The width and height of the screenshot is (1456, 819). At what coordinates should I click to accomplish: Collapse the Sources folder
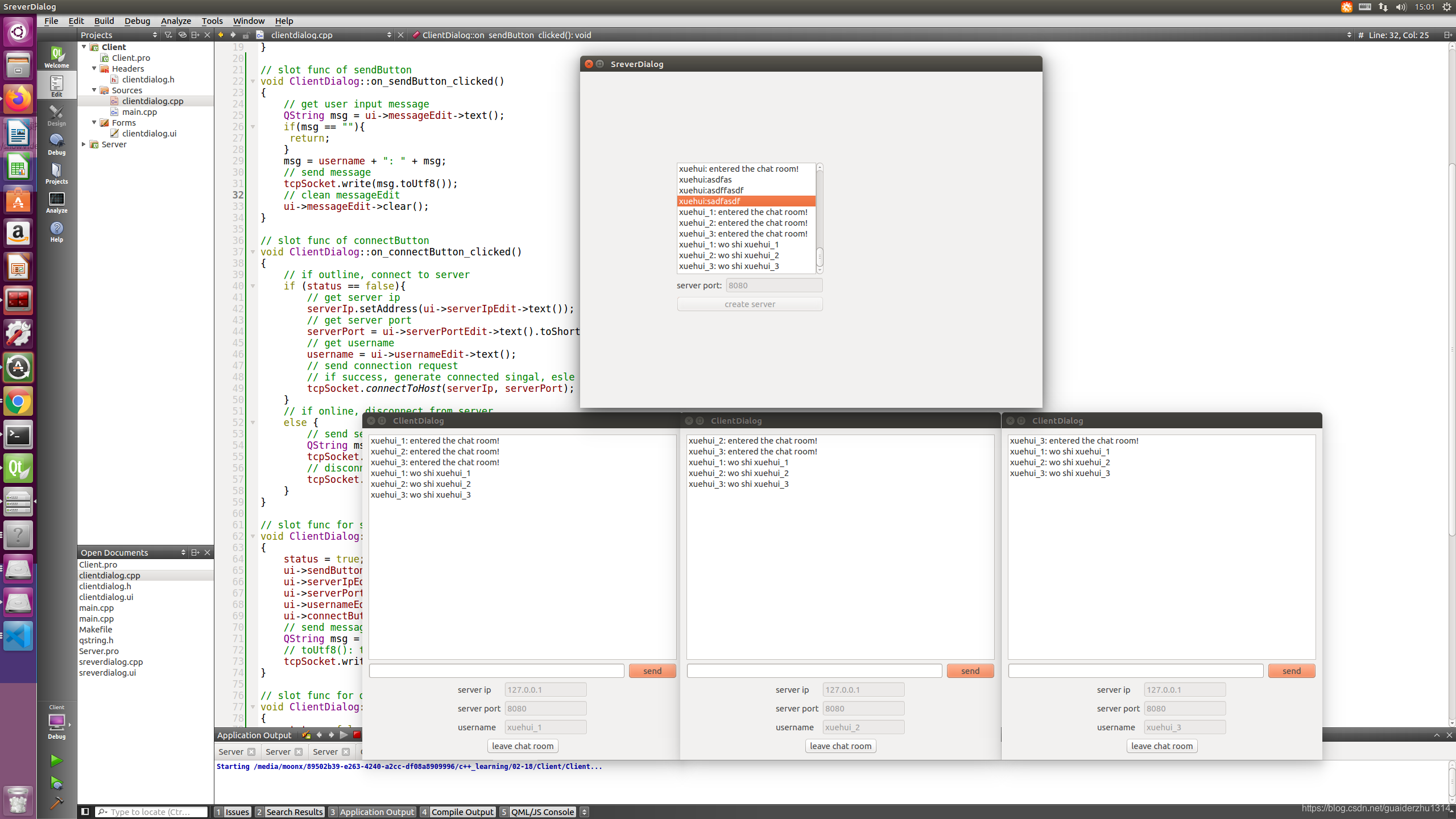coord(94,90)
